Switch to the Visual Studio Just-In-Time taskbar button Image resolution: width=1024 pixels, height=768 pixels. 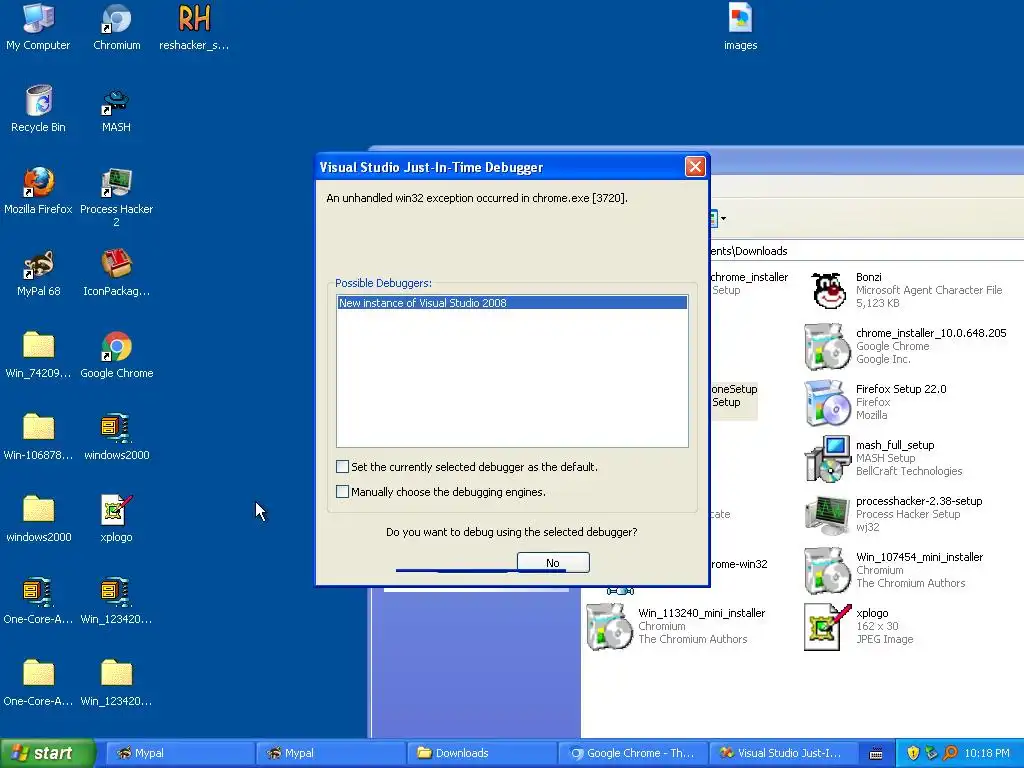pos(783,753)
